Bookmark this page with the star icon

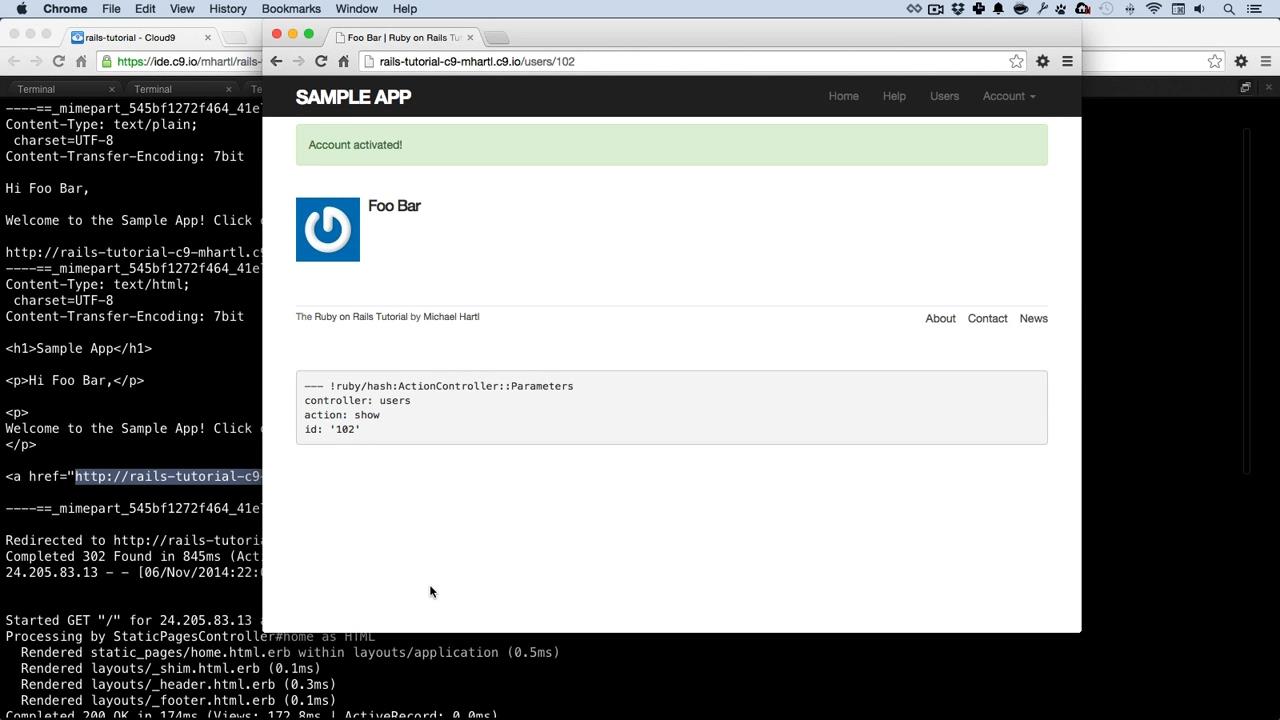point(1016,61)
